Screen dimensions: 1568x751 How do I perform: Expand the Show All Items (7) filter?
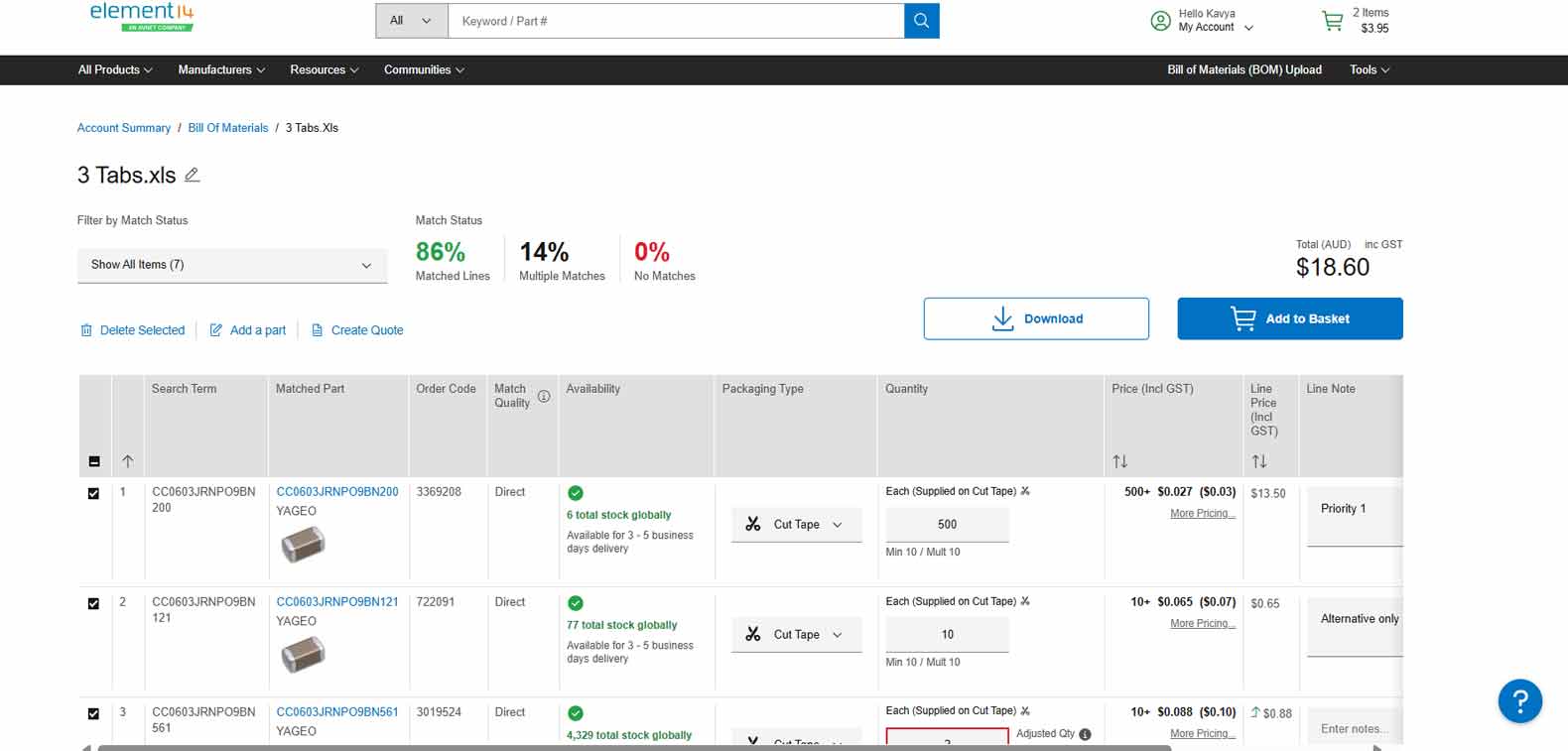coord(232,265)
